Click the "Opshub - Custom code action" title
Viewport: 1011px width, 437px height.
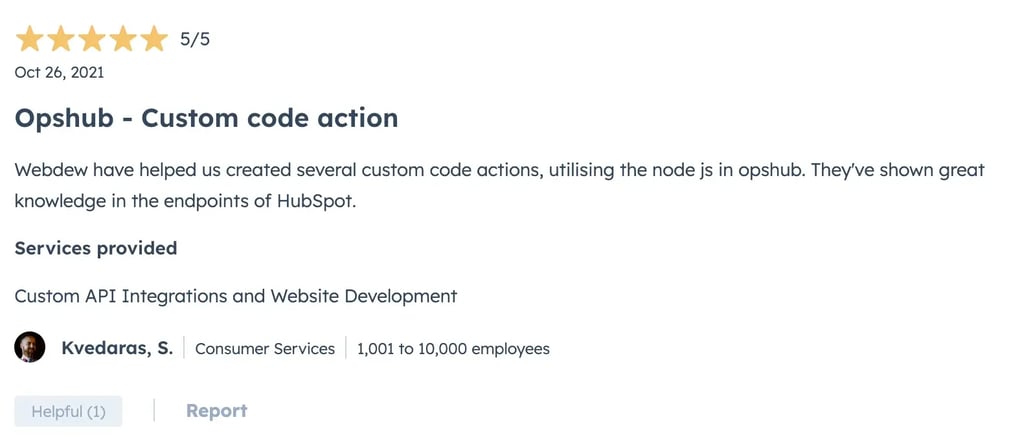(x=206, y=118)
